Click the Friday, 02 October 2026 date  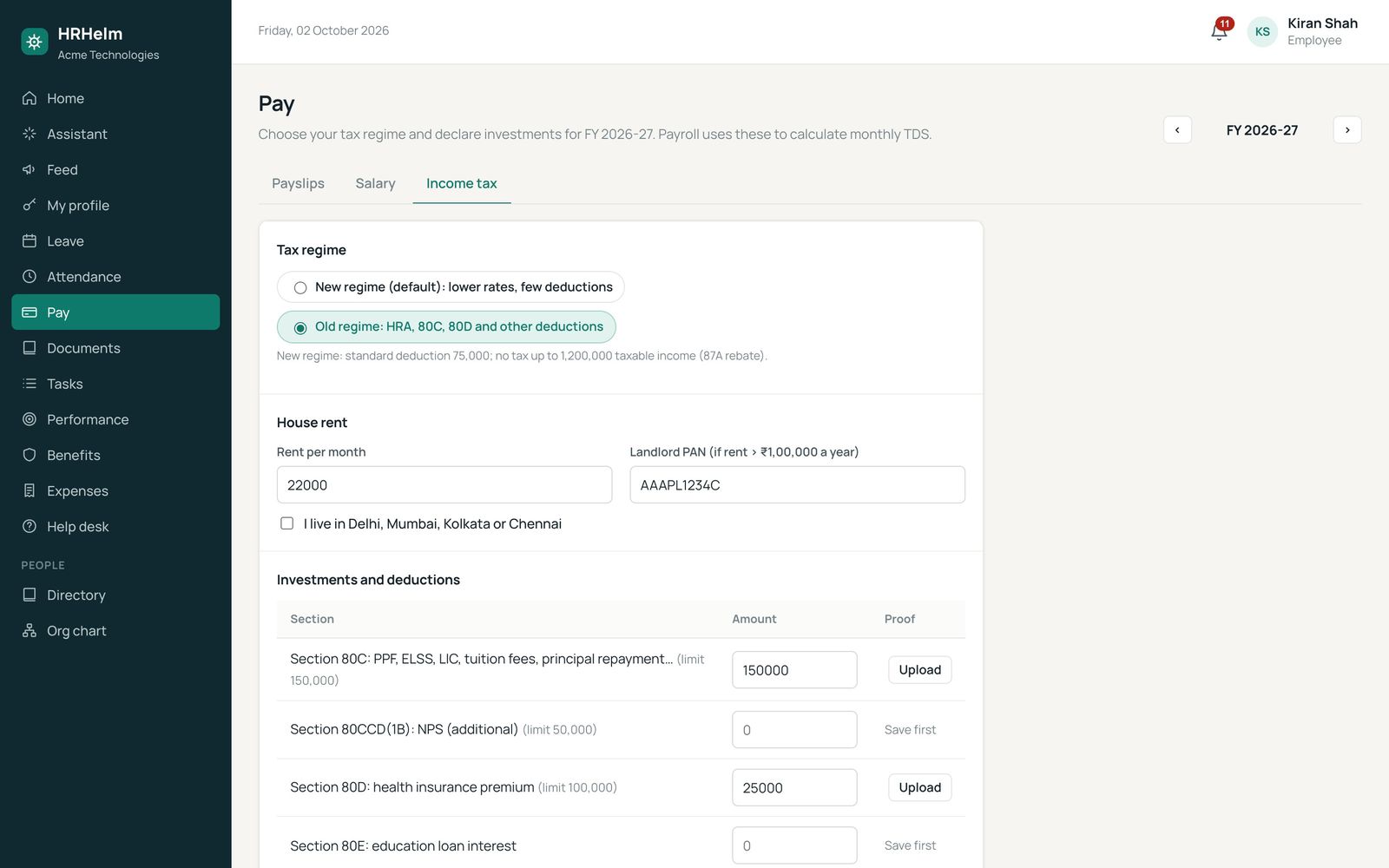tap(324, 30)
